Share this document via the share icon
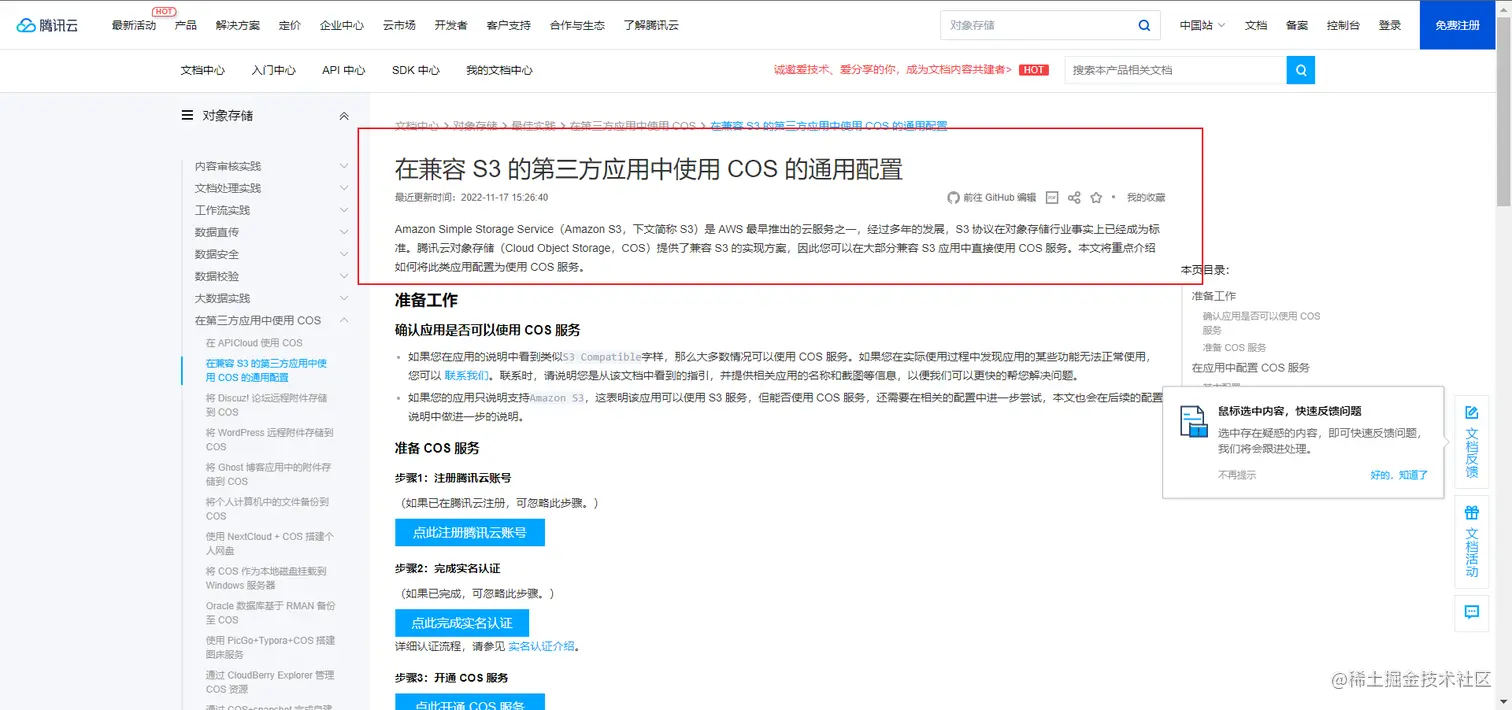The image size is (1512, 710). [x=1074, y=197]
